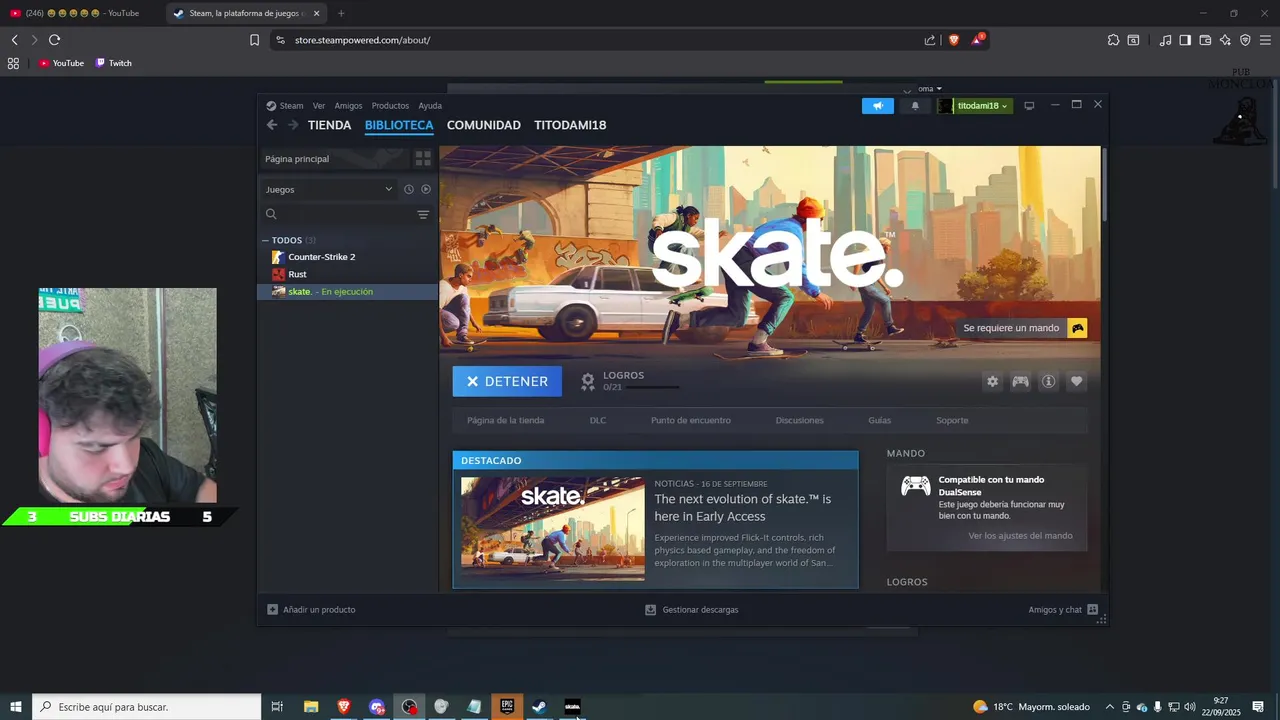The height and width of the screenshot is (720, 1280).
Task: Switch to the TIENDA tab
Action: pos(329,125)
